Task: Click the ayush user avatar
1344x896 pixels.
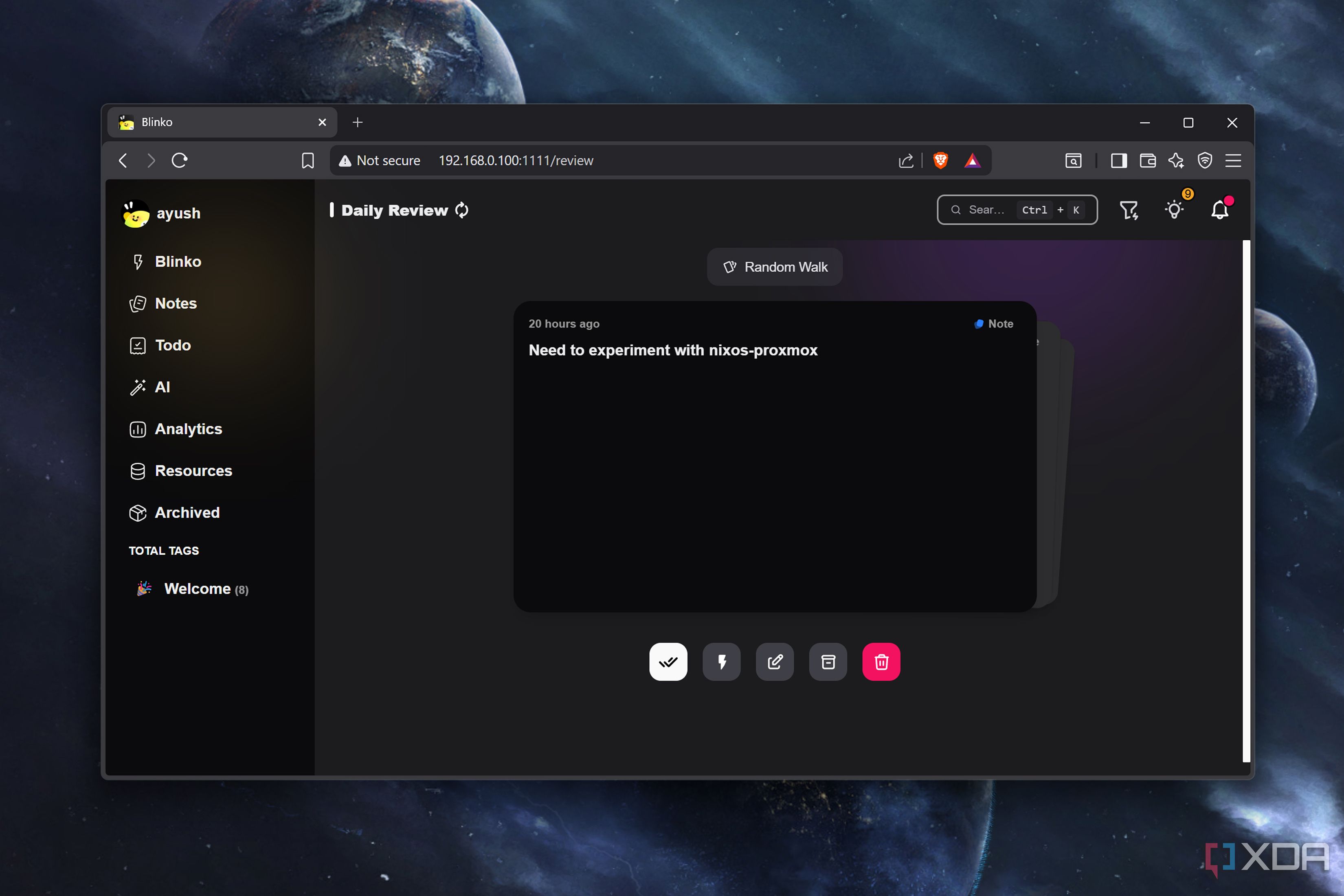Action: [x=136, y=214]
